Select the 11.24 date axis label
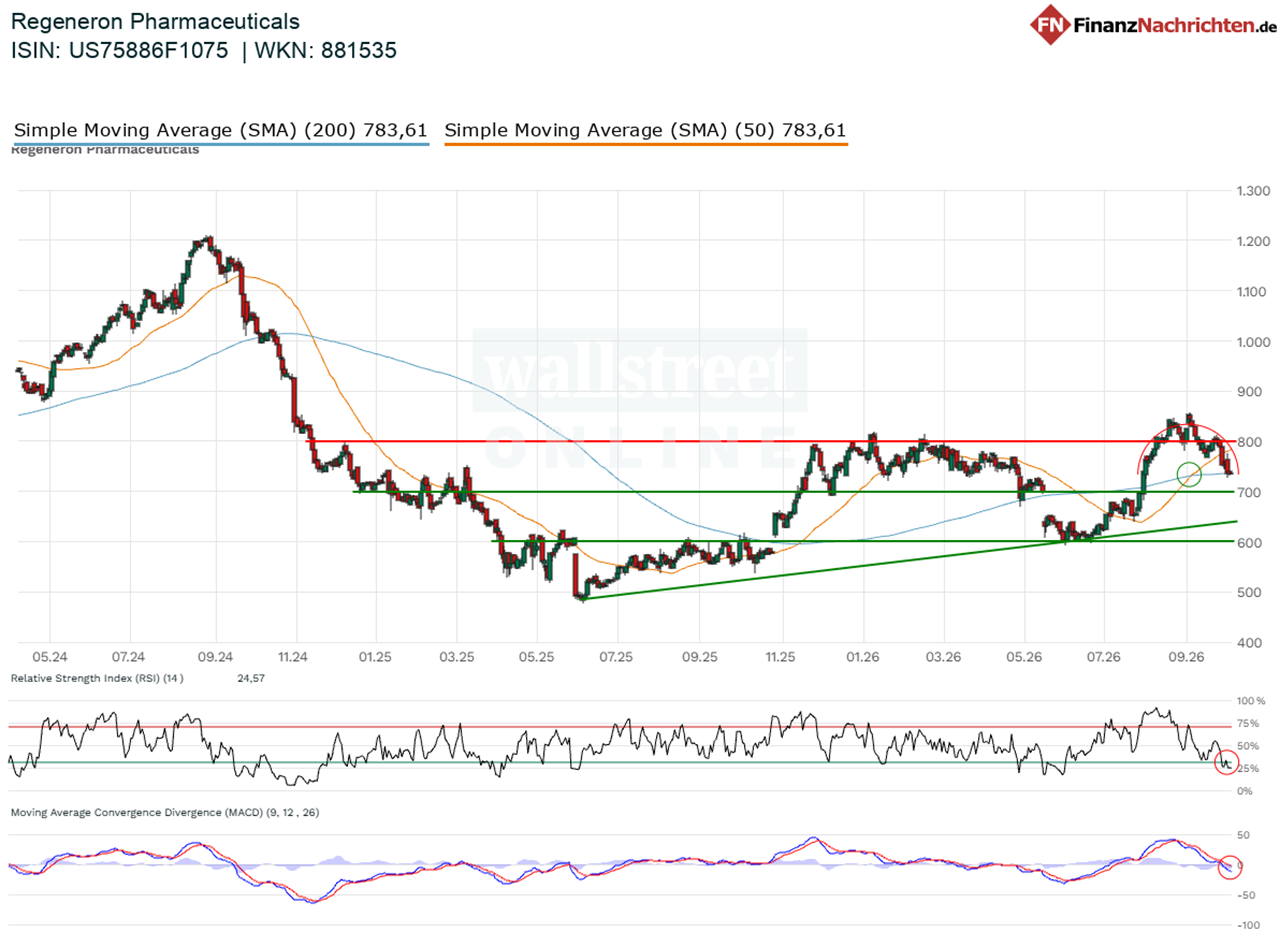Viewport: 1280px width, 940px height. tap(295, 656)
